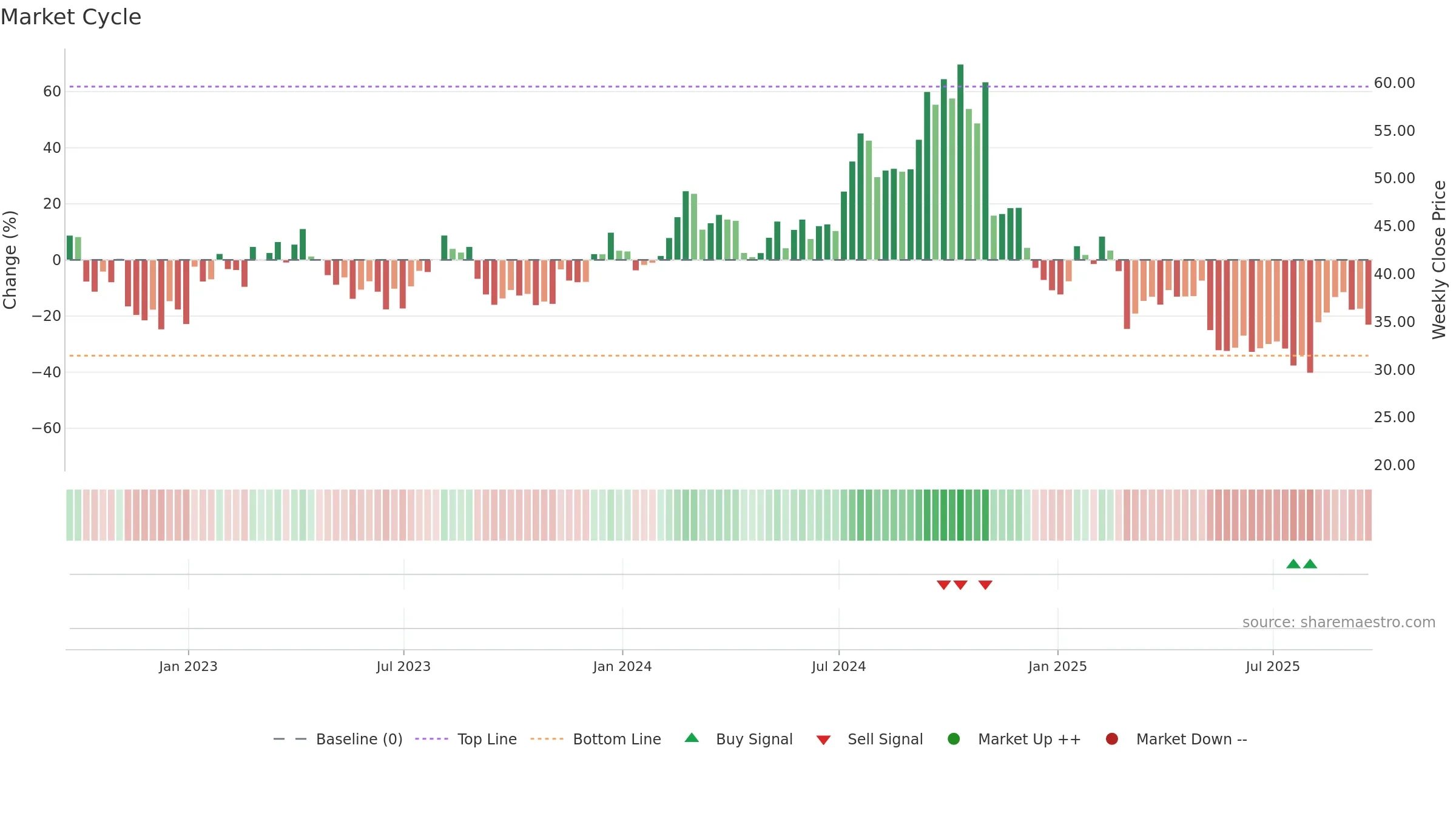Click the −20 change axis label
The height and width of the screenshot is (819, 1456).
(x=47, y=316)
